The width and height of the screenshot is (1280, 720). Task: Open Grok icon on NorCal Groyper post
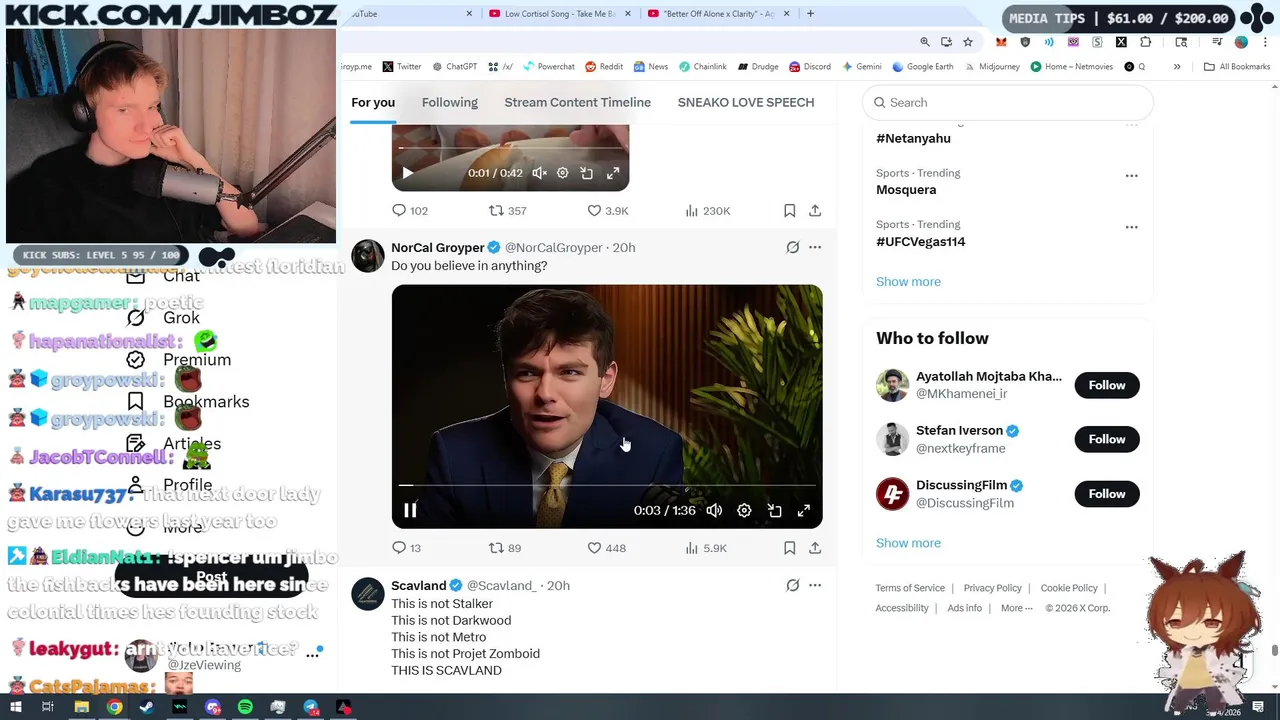(x=792, y=247)
